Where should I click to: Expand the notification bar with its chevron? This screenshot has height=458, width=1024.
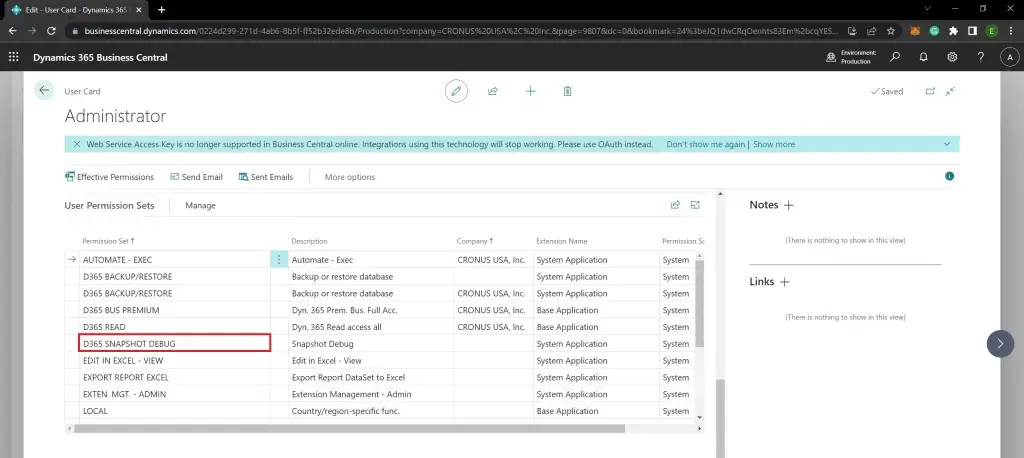tap(947, 144)
